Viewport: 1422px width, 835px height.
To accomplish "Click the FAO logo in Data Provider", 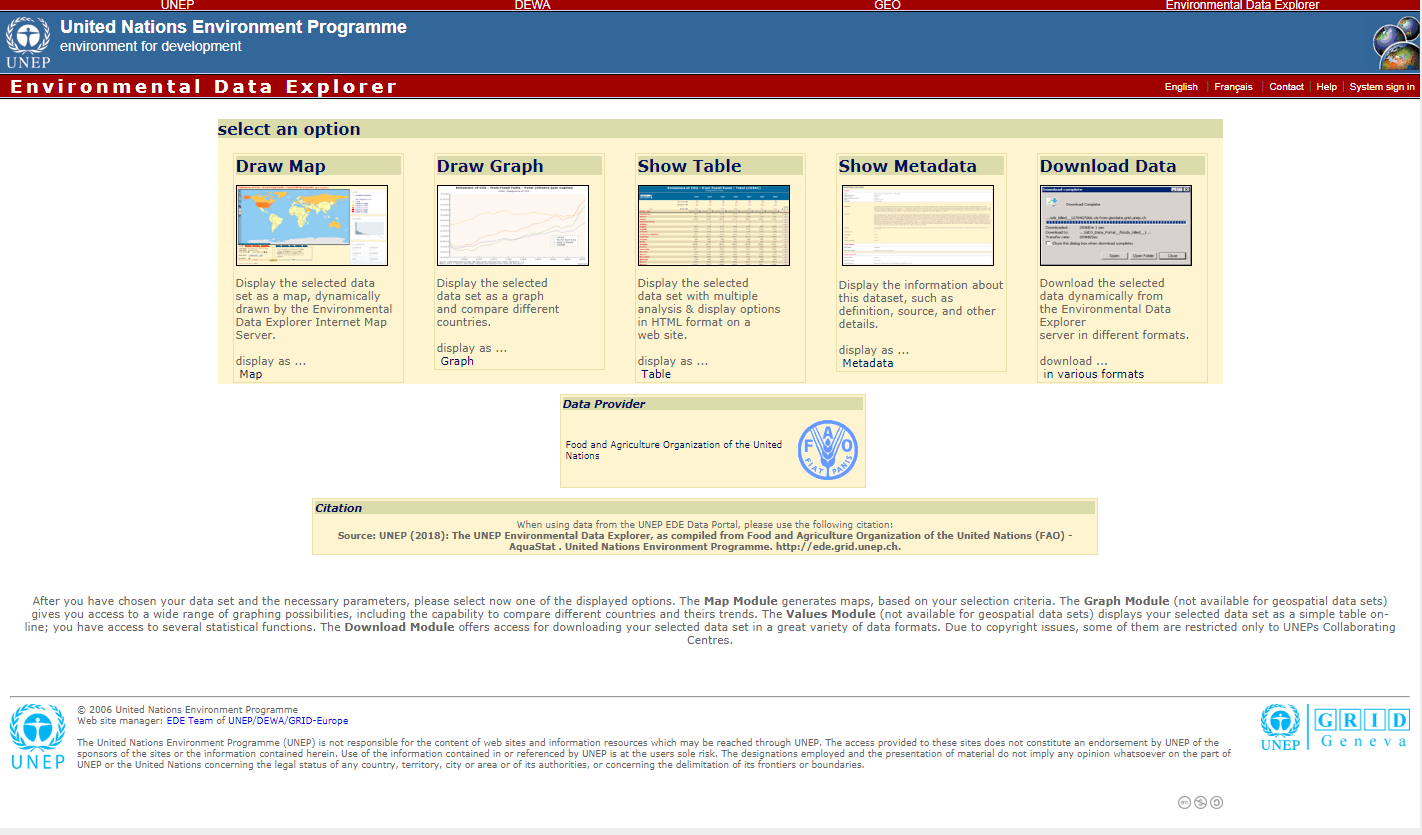I will point(828,449).
